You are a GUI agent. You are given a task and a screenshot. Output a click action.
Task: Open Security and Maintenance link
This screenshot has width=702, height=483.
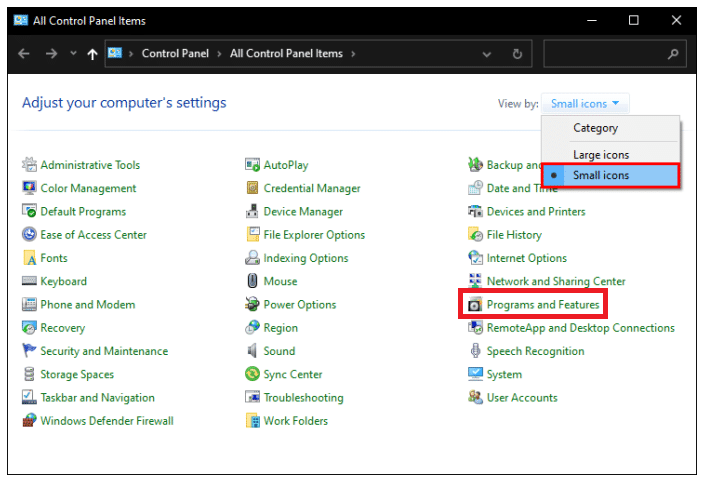(104, 351)
